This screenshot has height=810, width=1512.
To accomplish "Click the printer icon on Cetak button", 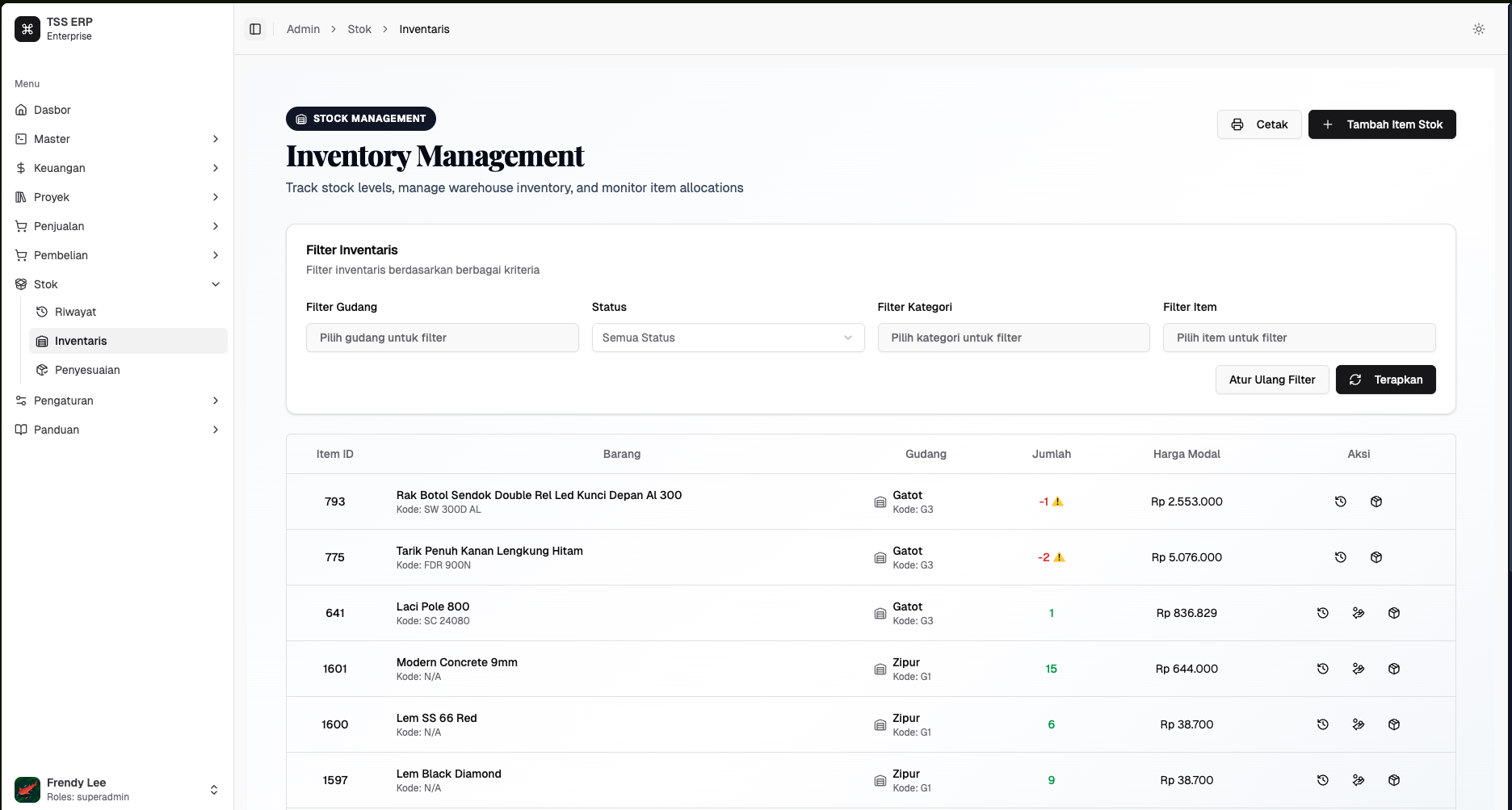I will [x=1237, y=124].
